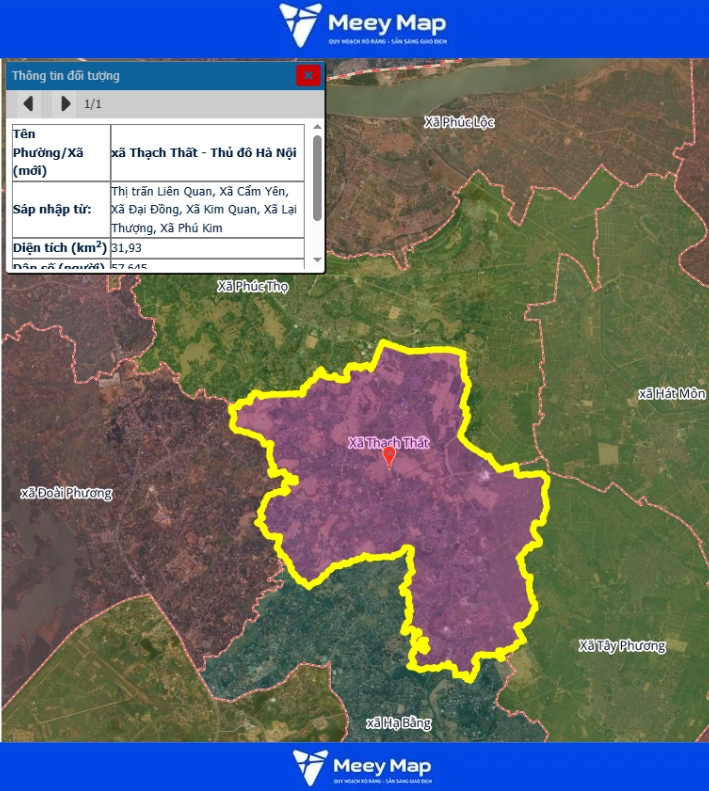Select the 'Xã Phúc Thọ' map label

click(x=253, y=287)
